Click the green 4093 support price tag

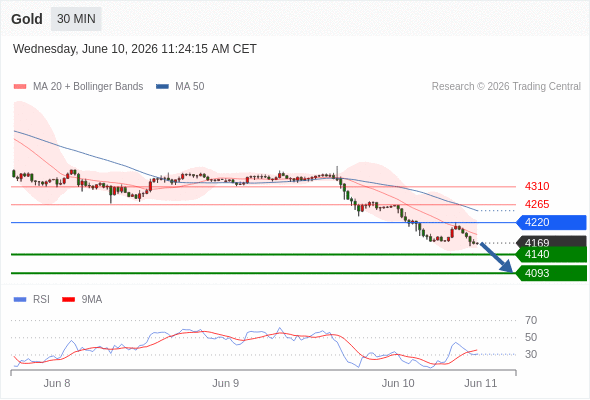551,273
